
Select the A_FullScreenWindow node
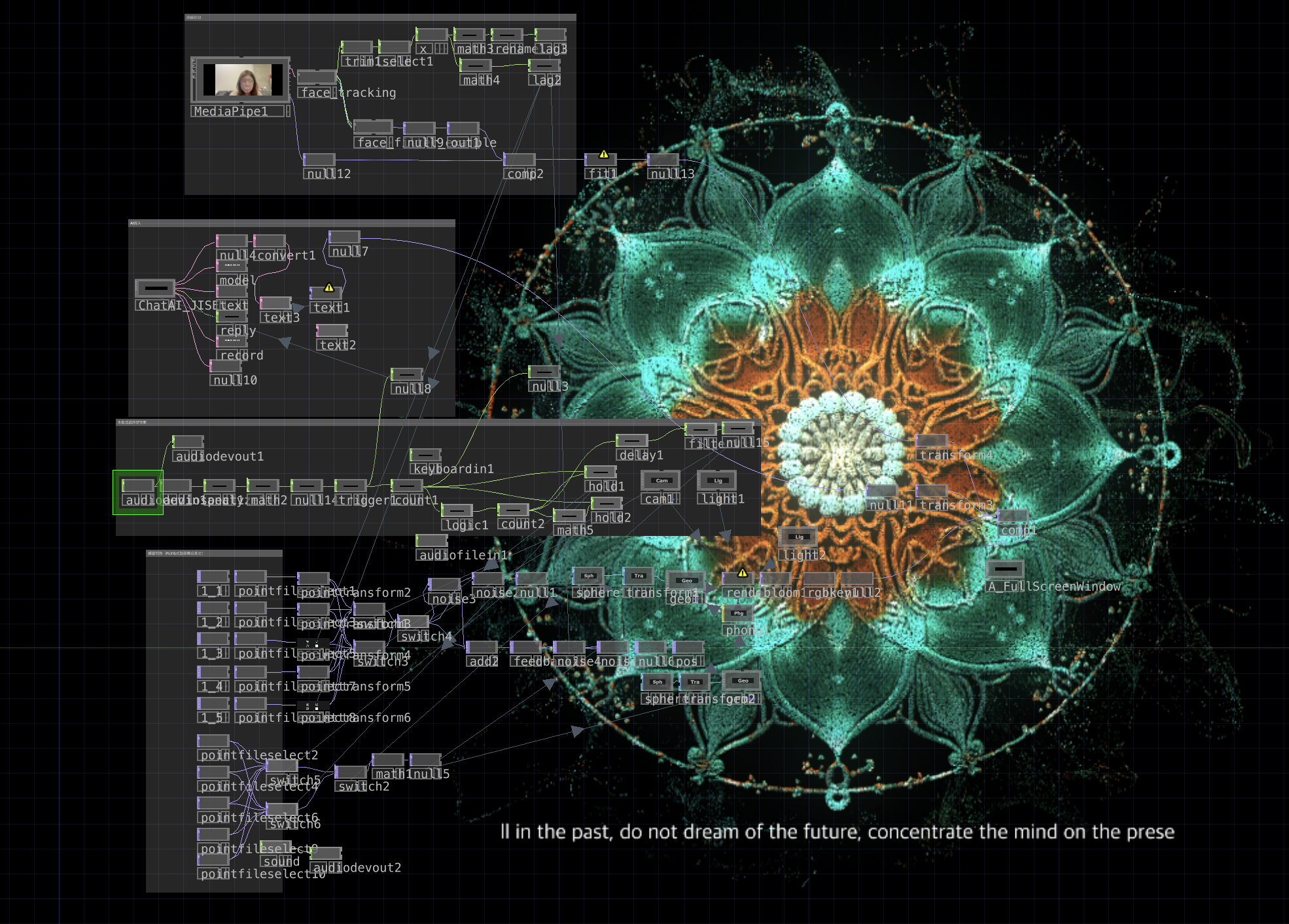pos(1004,569)
